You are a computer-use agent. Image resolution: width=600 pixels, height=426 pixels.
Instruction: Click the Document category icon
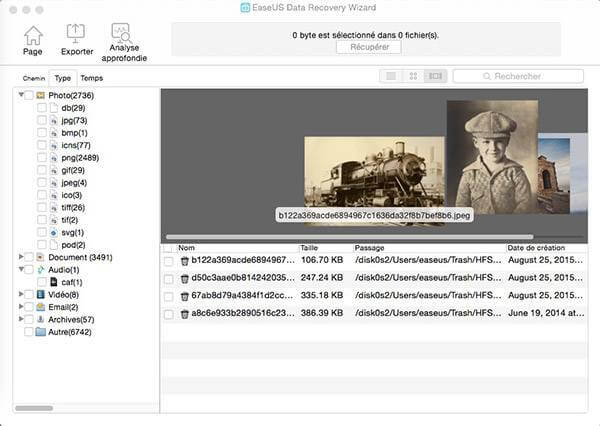point(41,257)
